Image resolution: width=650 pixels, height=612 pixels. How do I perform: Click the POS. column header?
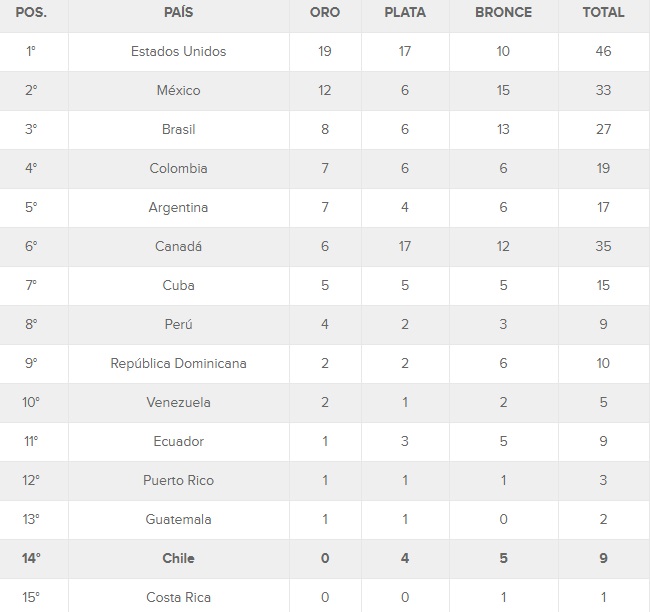pyautogui.click(x=31, y=13)
